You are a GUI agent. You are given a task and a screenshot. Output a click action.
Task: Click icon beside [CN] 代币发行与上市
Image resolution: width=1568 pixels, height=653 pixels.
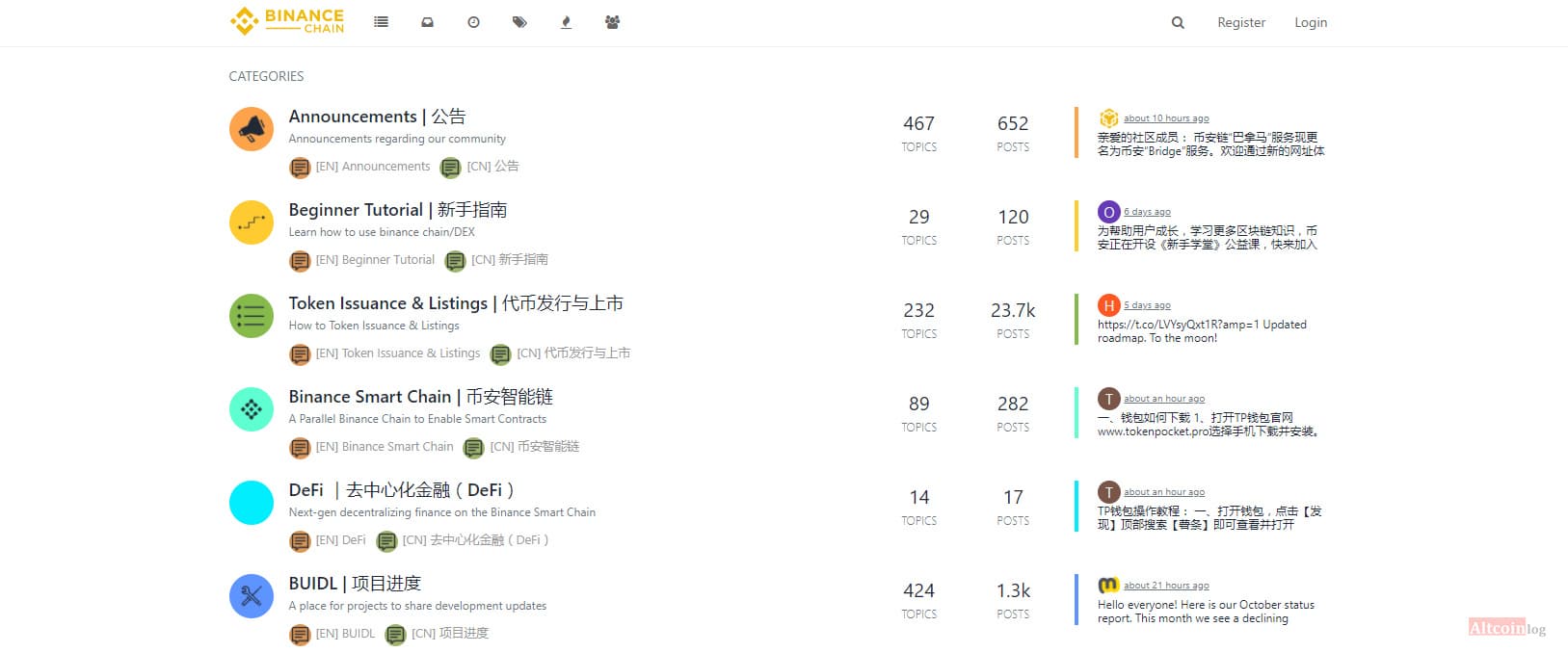point(500,354)
